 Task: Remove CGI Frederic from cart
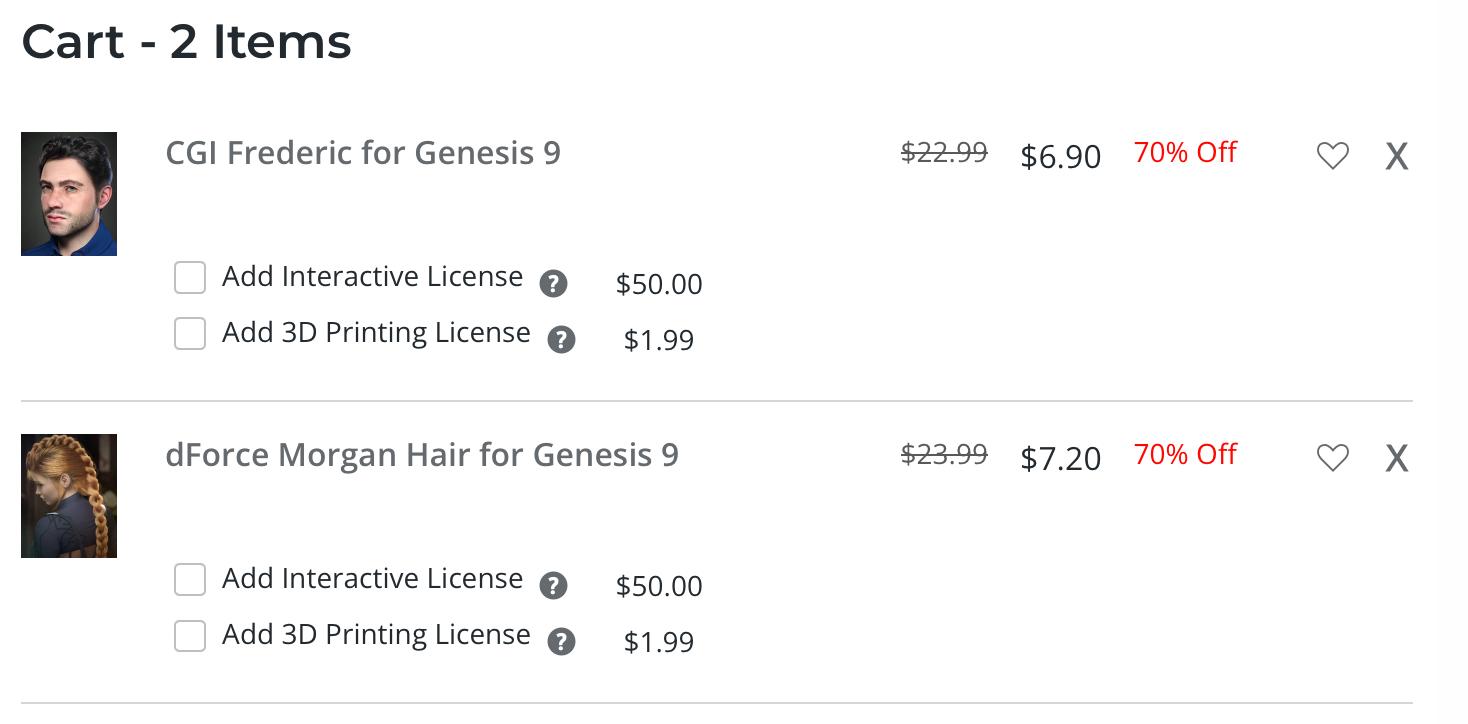[1396, 157]
